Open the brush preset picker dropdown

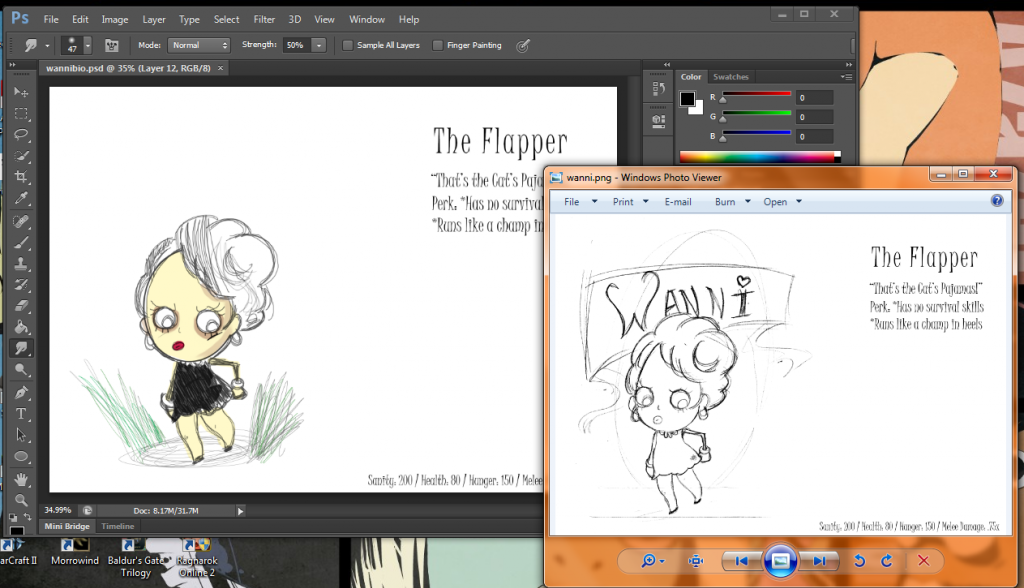(x=88, y=45)
